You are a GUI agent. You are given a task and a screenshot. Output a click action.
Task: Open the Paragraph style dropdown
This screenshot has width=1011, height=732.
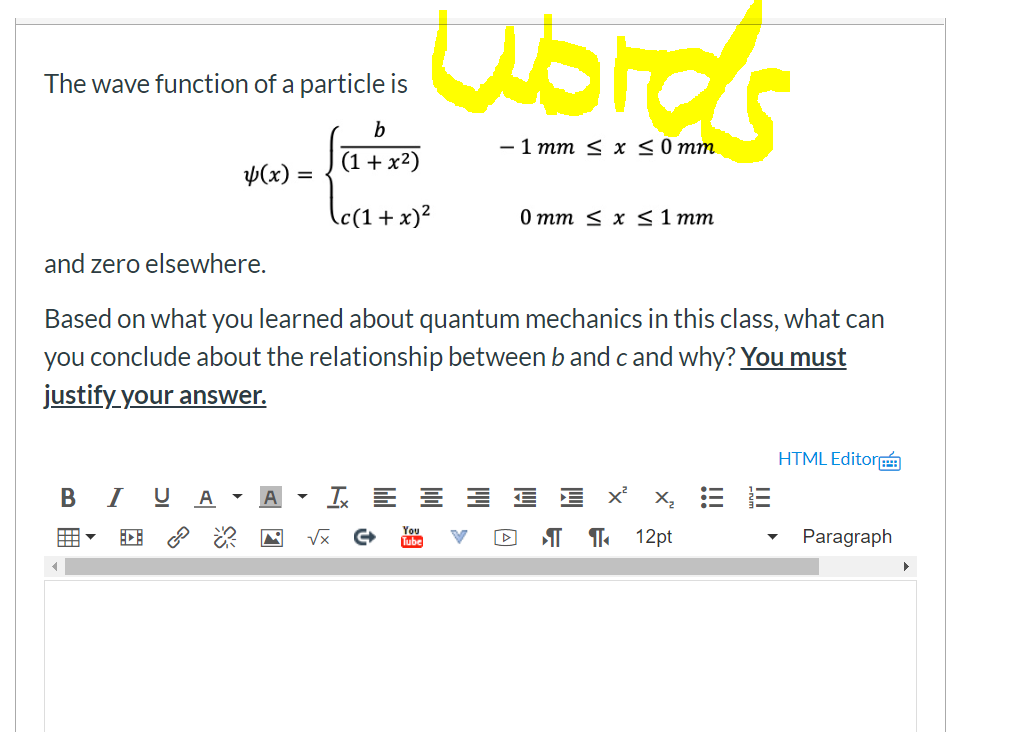click(x=847, y=536)
